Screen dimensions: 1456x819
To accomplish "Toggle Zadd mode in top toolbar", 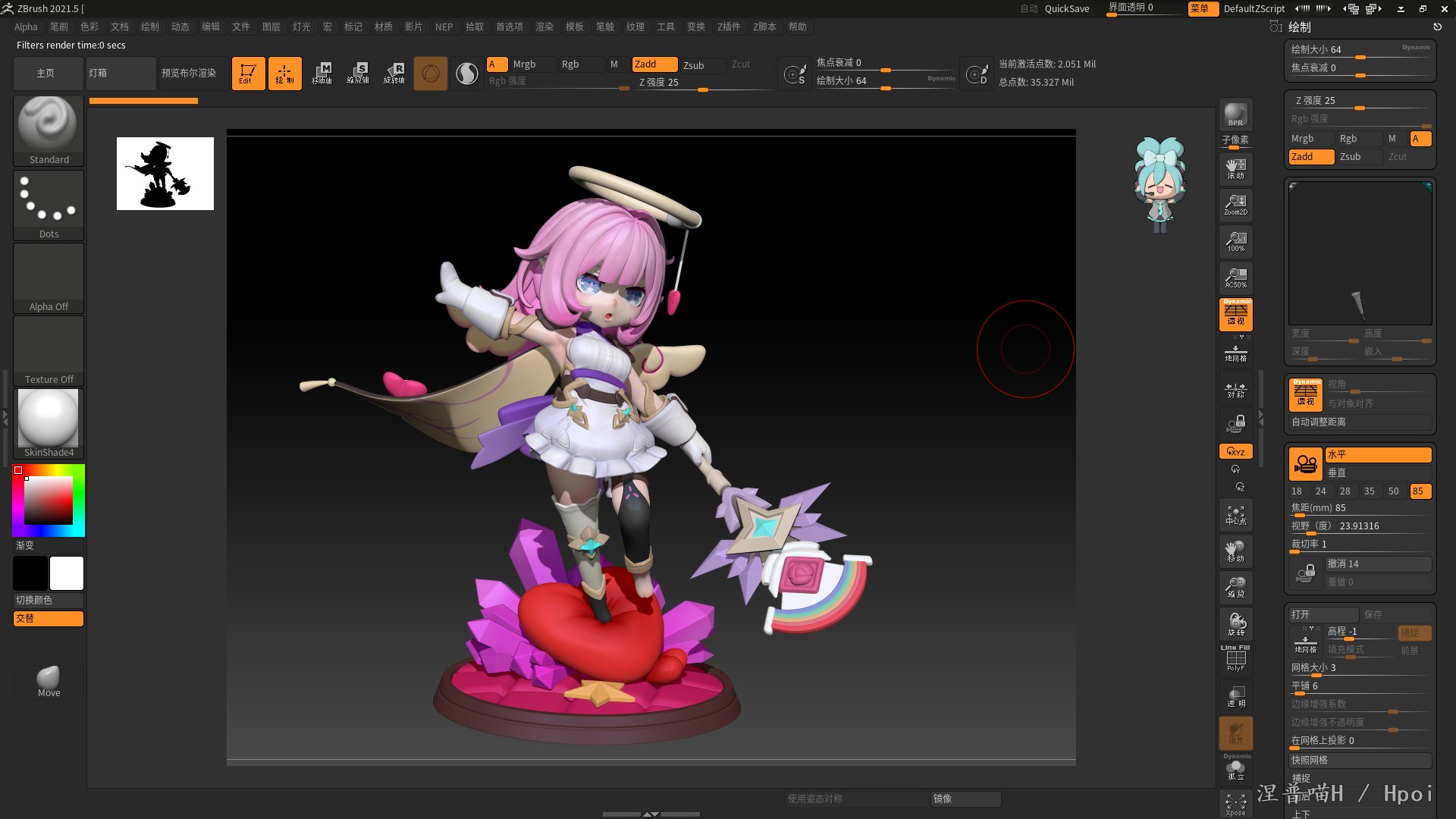I will (x=654, y=64).
